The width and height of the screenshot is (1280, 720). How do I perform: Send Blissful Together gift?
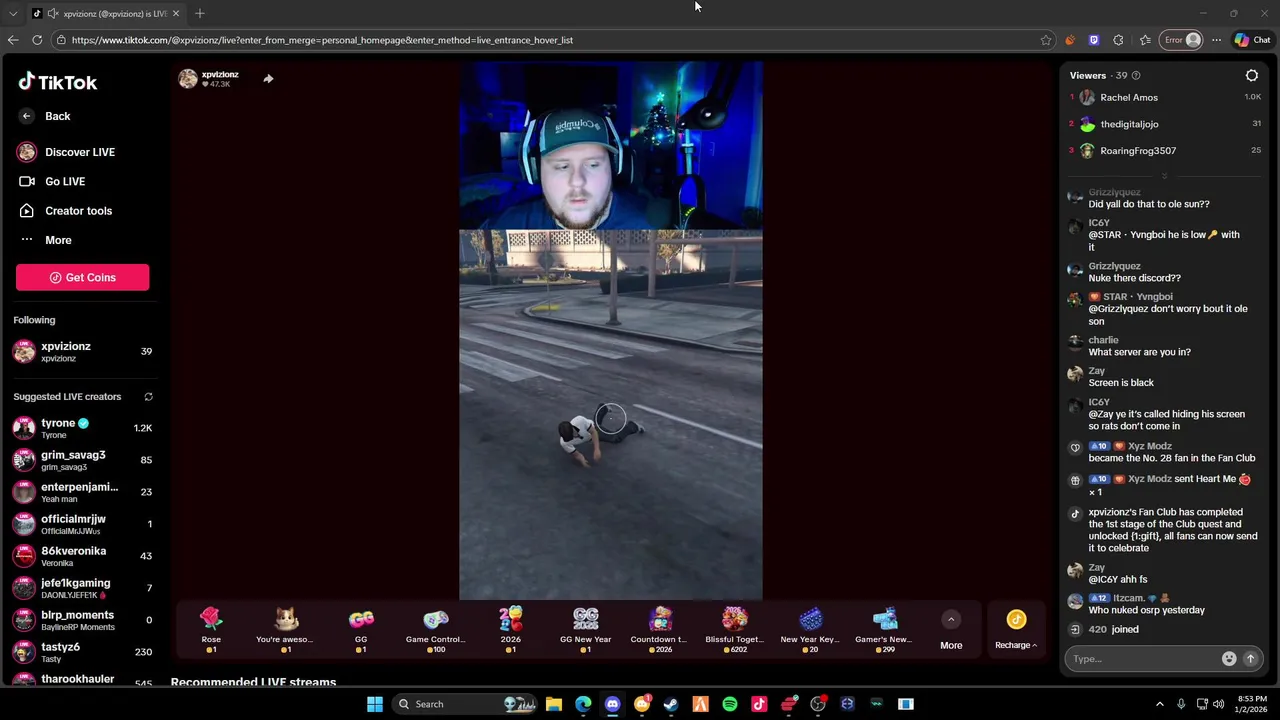click(735, 629)
